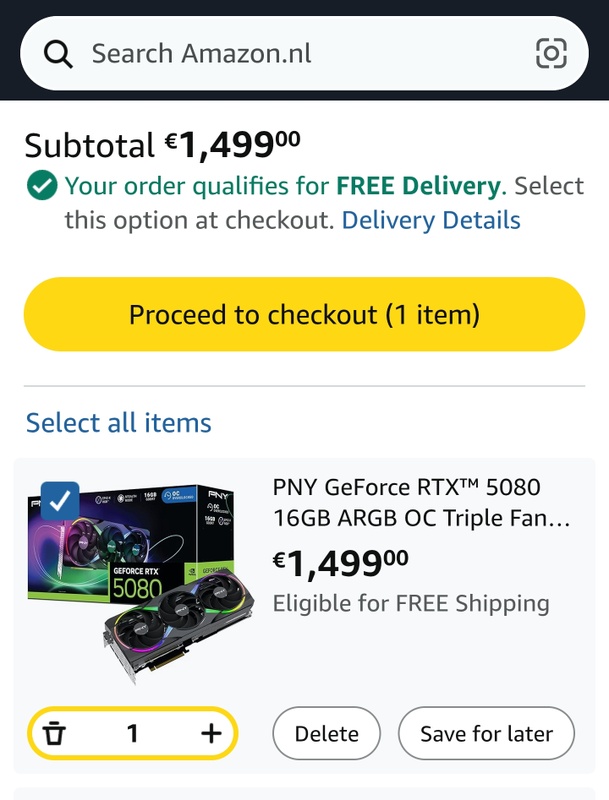This screenshot has height=800, width=609.
Task: Click the Subtotal amount at top
Action: pyautogui.click(x=233, y=147)
